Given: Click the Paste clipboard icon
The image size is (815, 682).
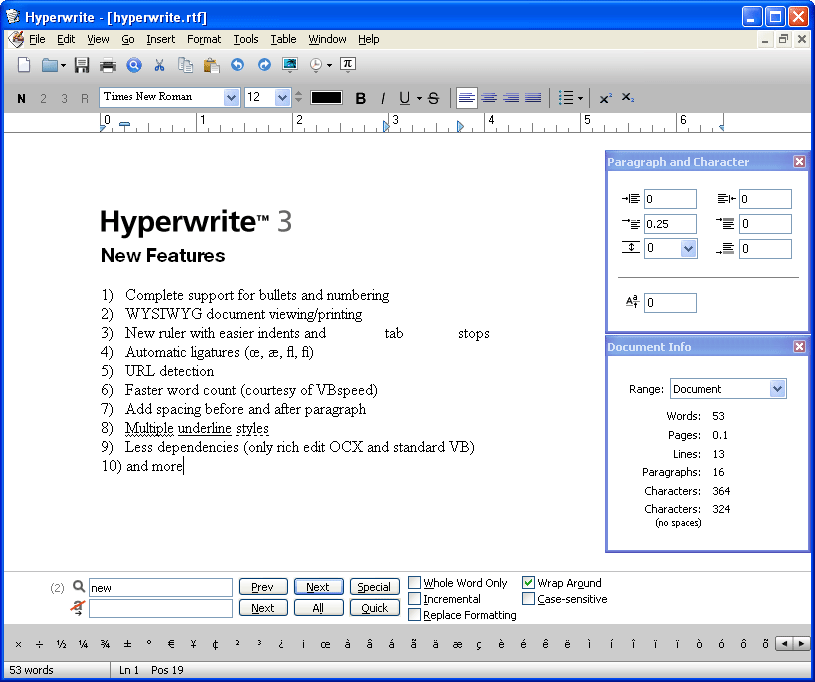Looking at the screenshot, I should pyautogui.click(x=211, y=65).
